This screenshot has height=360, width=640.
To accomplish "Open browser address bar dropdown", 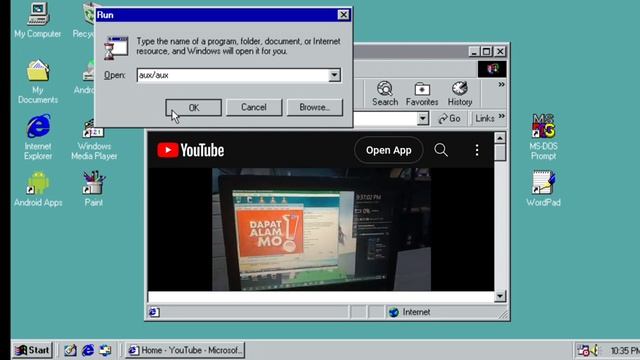I will coord(423,119).
